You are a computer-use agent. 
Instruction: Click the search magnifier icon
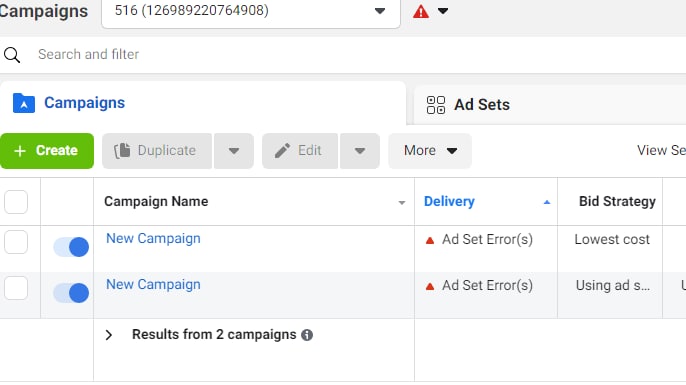point(12,55)
